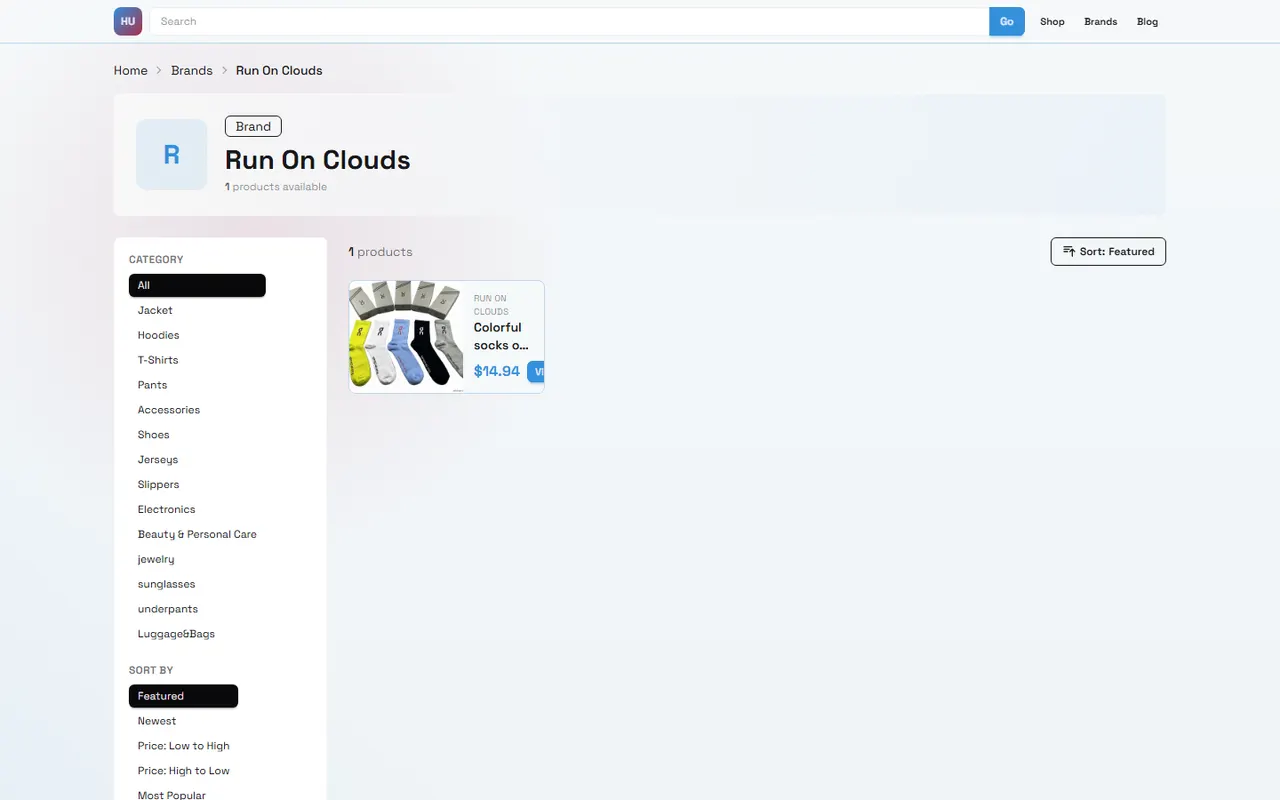Screen dimensions: 1280x800
Task: Filter by jewelry category
Action: click(156, 560)
